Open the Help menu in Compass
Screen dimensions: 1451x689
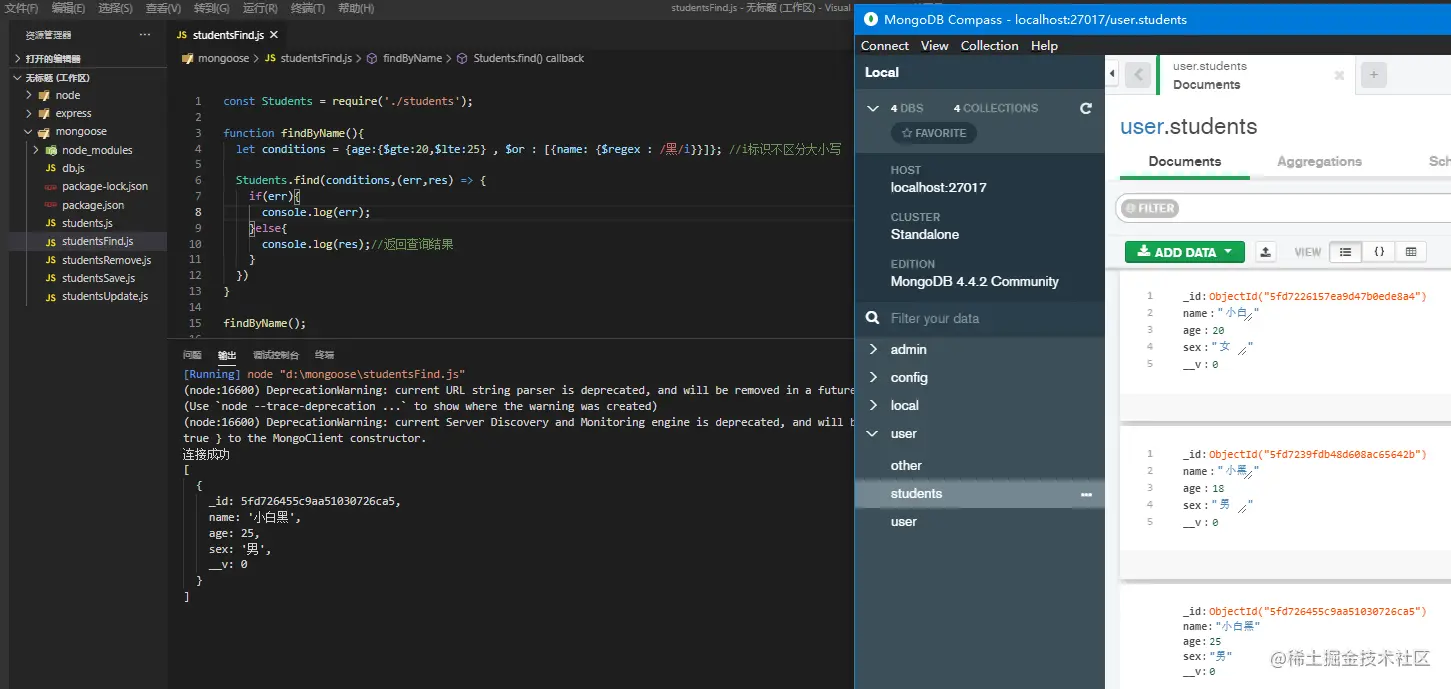click(1044, 46)
